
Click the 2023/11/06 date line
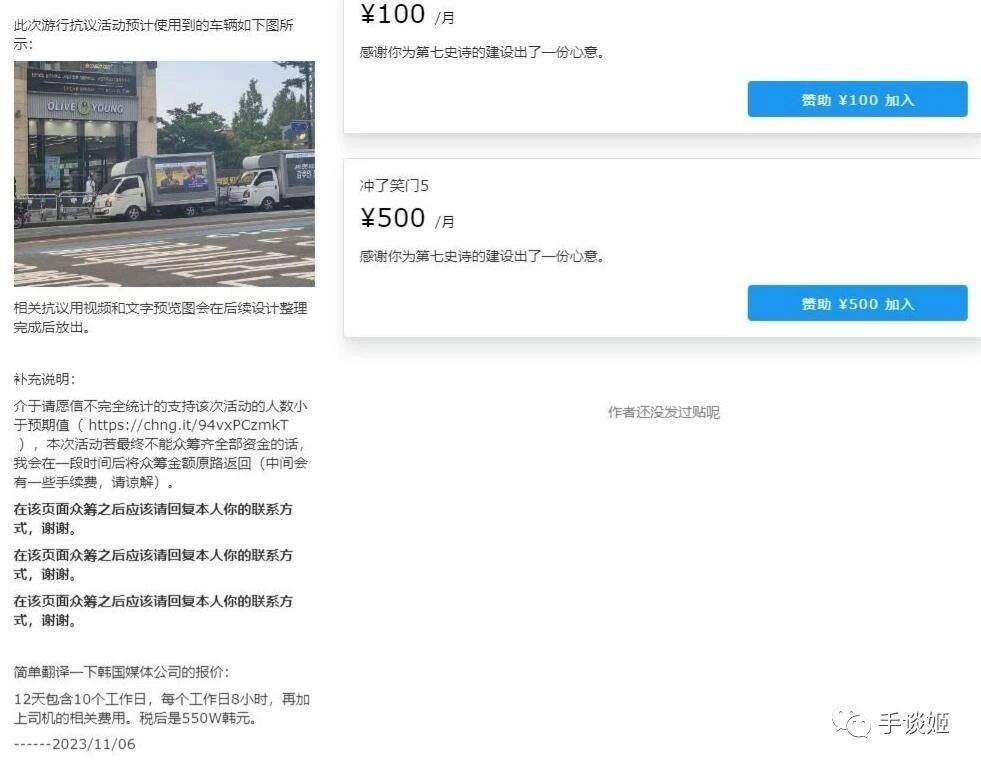coord(74,744)
